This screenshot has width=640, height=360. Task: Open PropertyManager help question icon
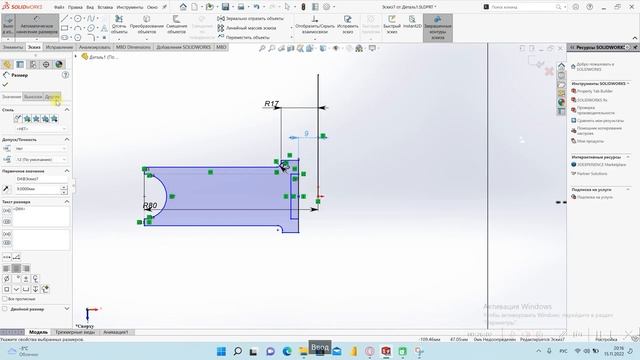click(x=65, y=75)
